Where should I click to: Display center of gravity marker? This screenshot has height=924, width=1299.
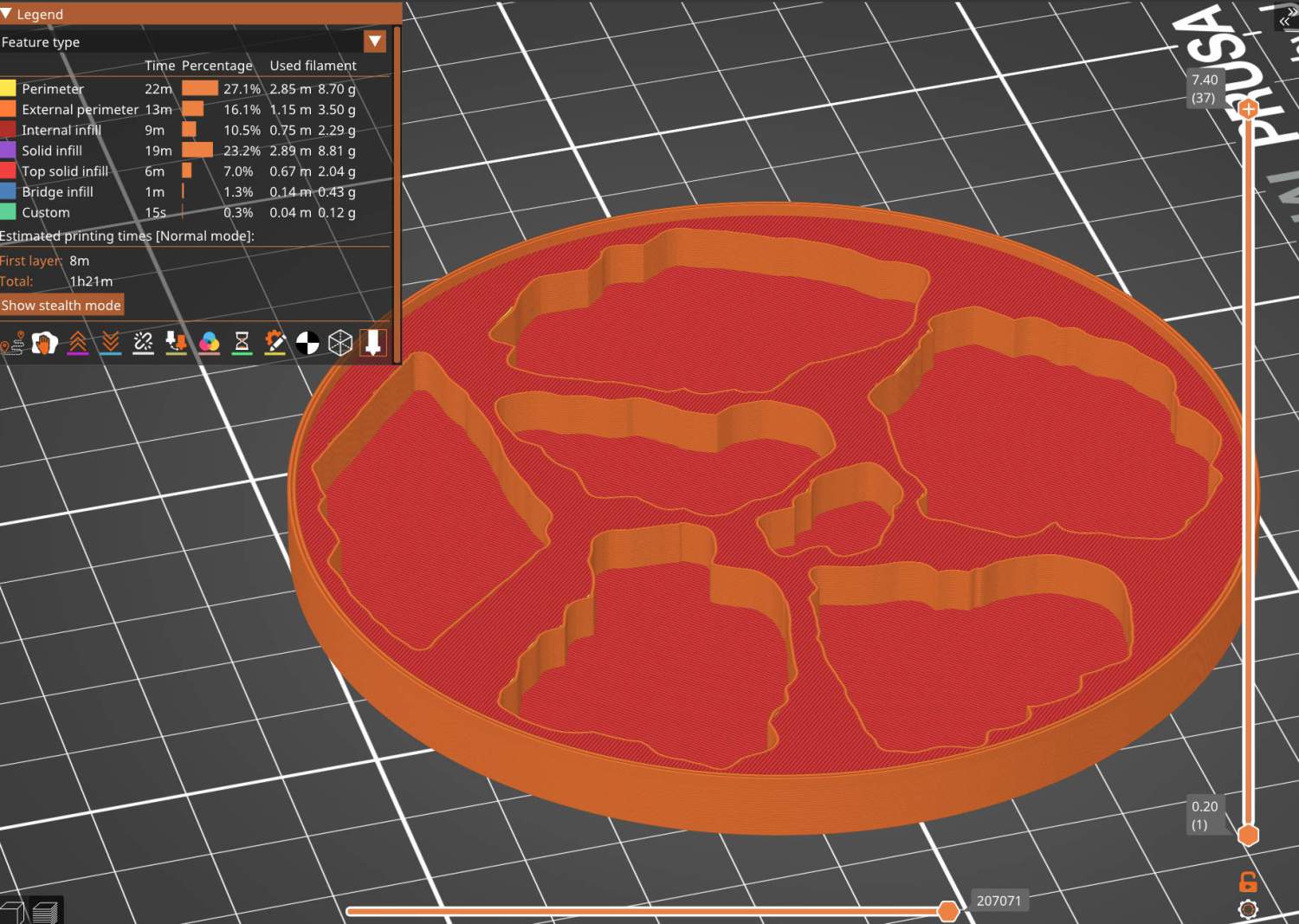coord(306,343)
